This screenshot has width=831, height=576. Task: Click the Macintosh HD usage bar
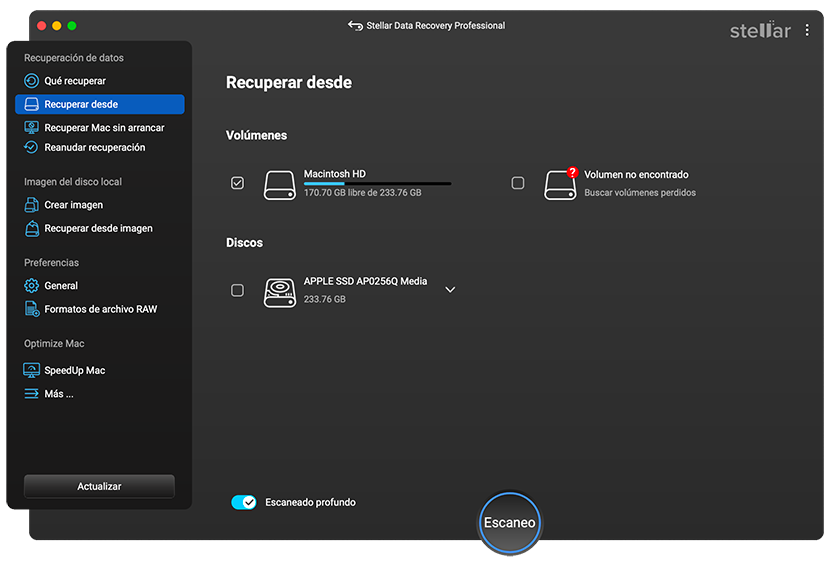pyautogui.click(x=377, y=184)
